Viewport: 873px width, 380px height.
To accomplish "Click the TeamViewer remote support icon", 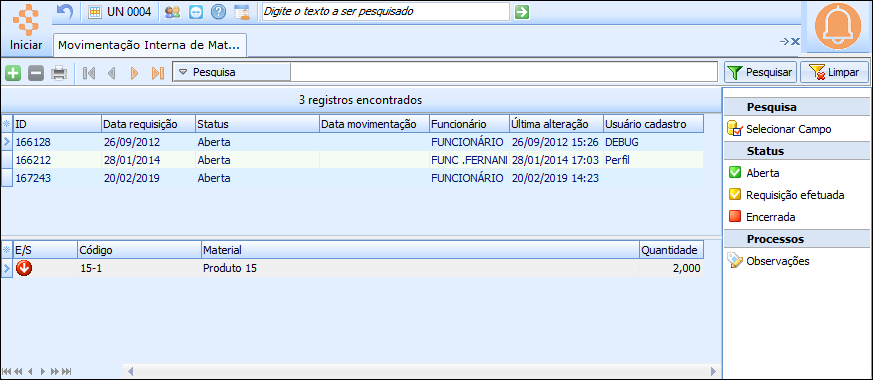I will [x=195, y=12].
